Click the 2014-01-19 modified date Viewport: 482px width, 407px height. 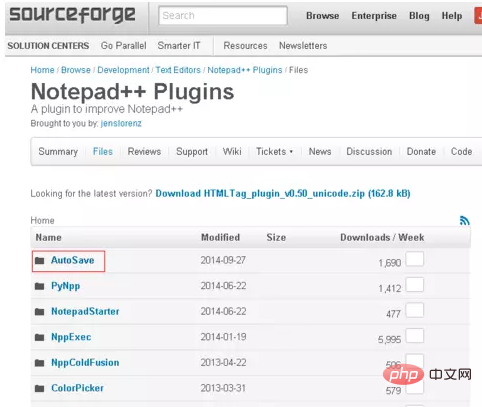pos(223,337)
